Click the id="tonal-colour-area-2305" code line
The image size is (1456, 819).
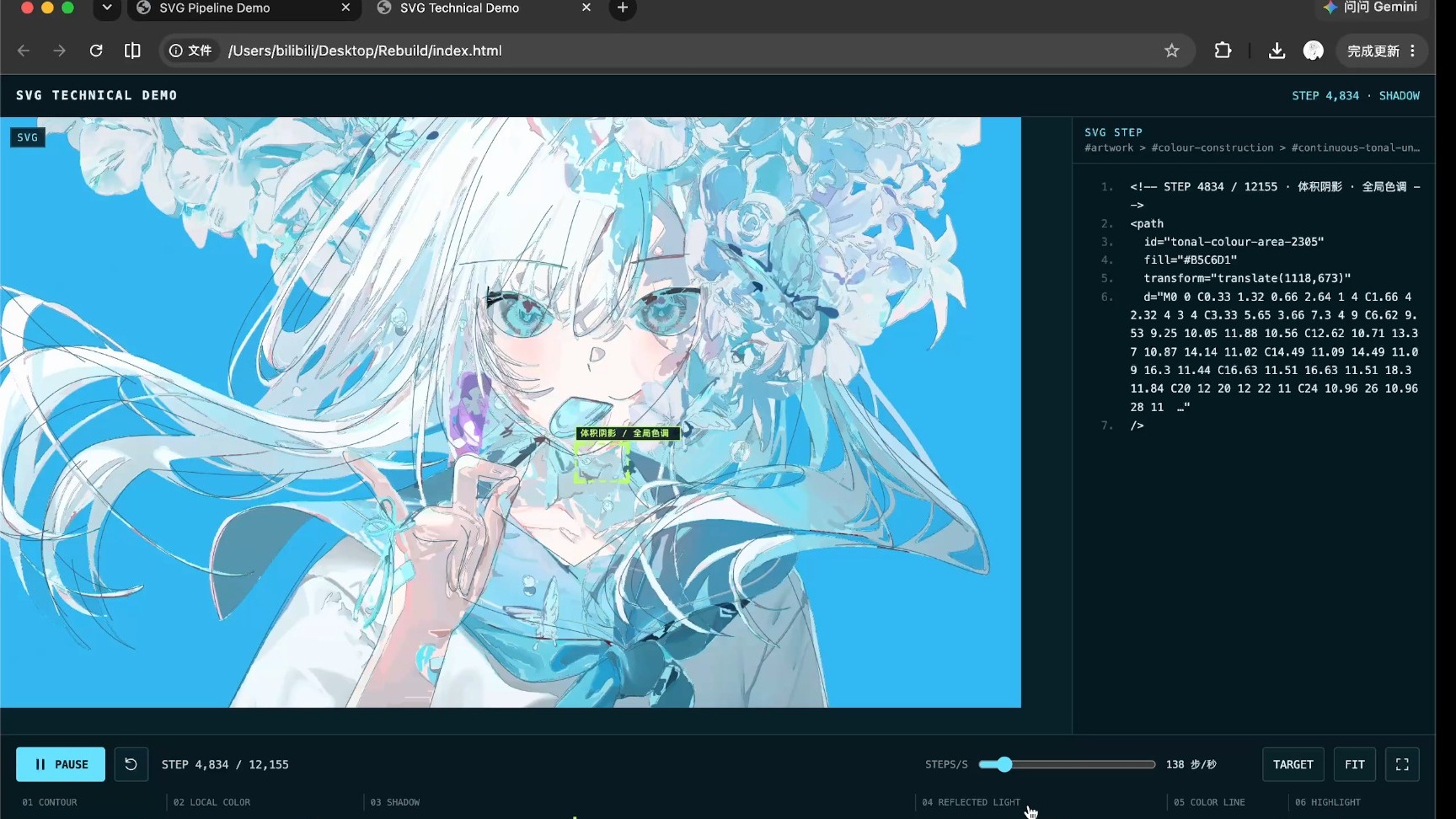click(x=1234, y=242)
